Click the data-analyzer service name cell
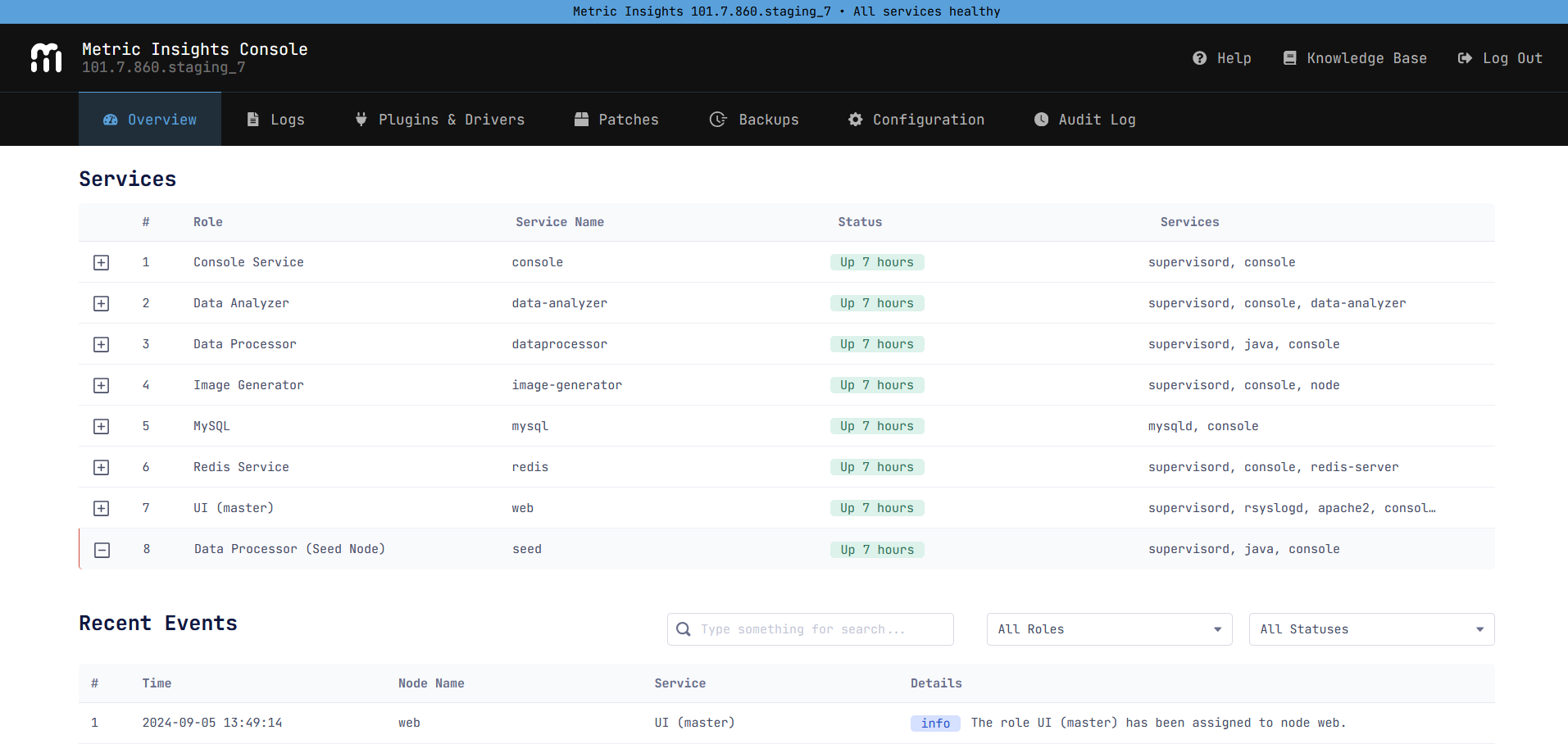This screenshot has height=744, width=1568. (560, 303)
